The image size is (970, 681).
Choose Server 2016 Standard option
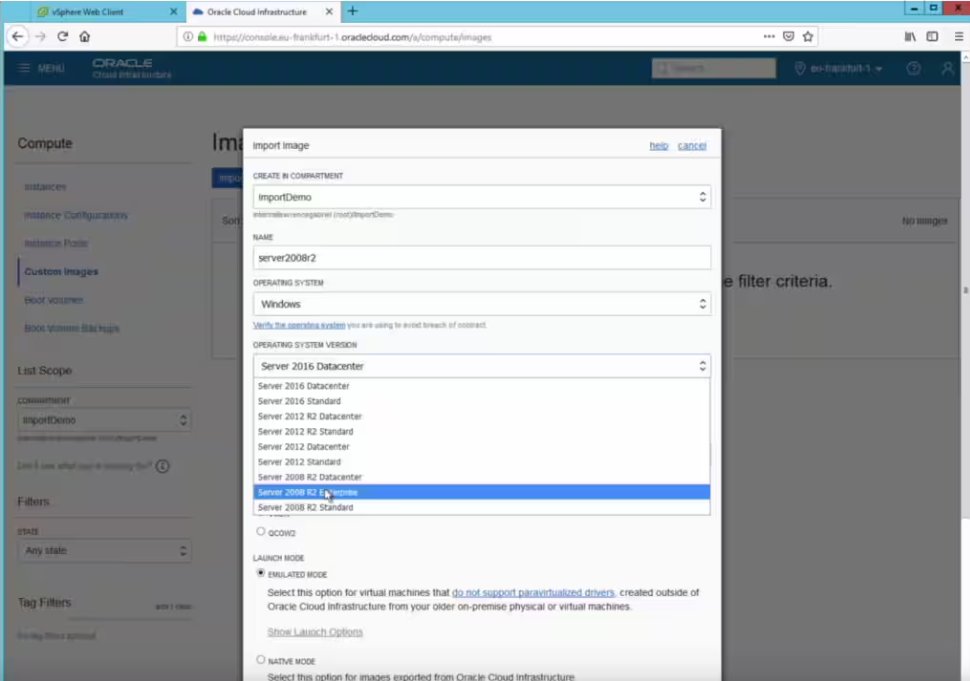481,401
